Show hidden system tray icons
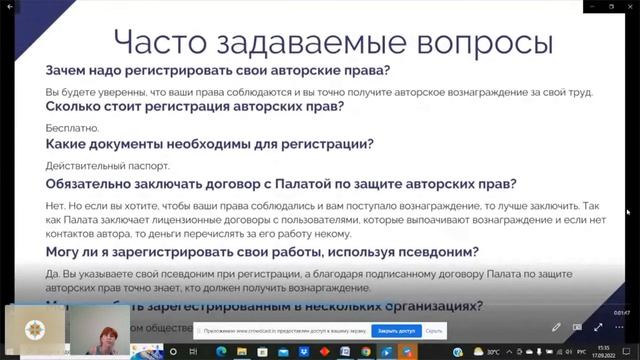This screenshot has width=640, height=360. [x=509, y=351]
